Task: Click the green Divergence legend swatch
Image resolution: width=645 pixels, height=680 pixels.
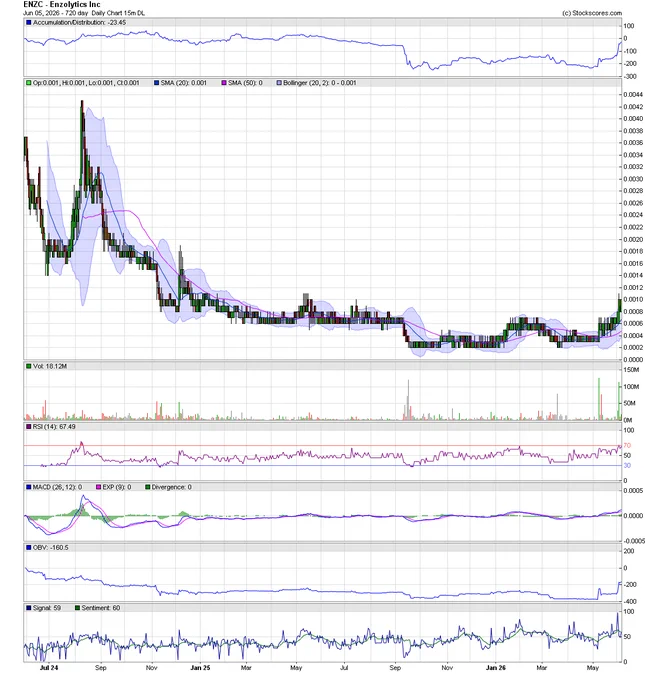Action: pos(147,487)
